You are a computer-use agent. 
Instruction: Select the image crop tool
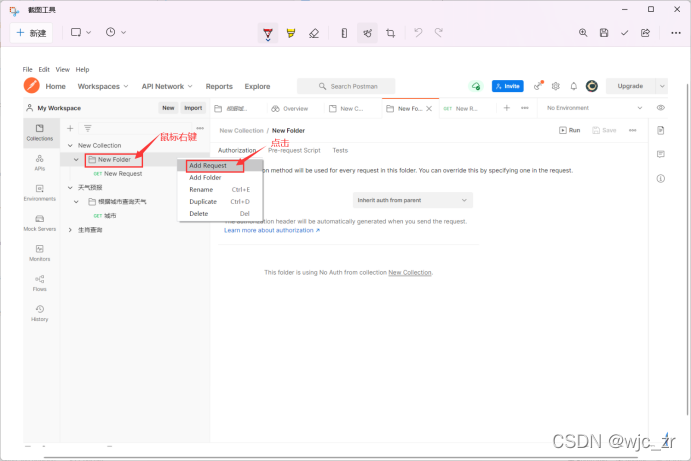pos(390,33)
